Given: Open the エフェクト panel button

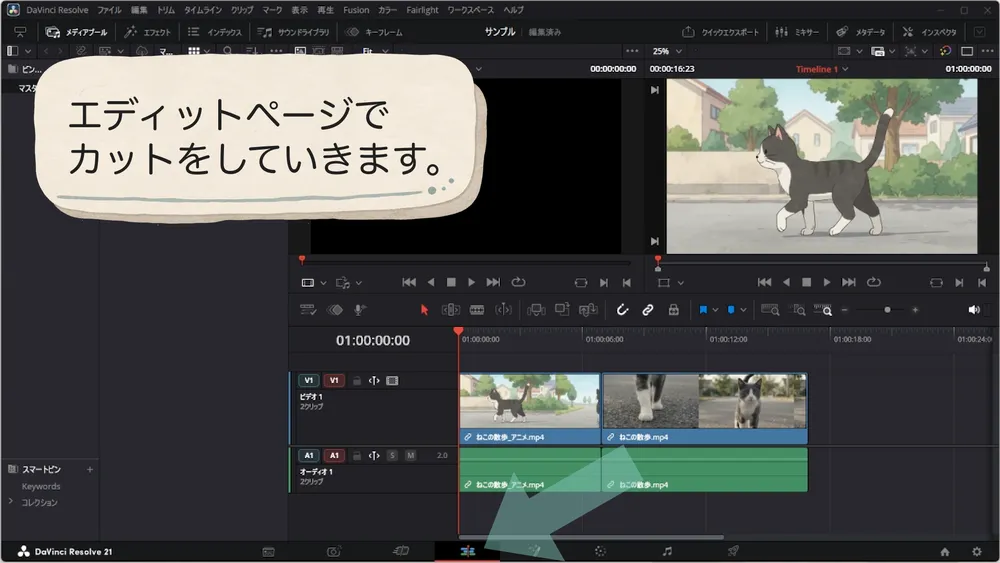Looking at the screenshot, I should click(x=148, y=32).
